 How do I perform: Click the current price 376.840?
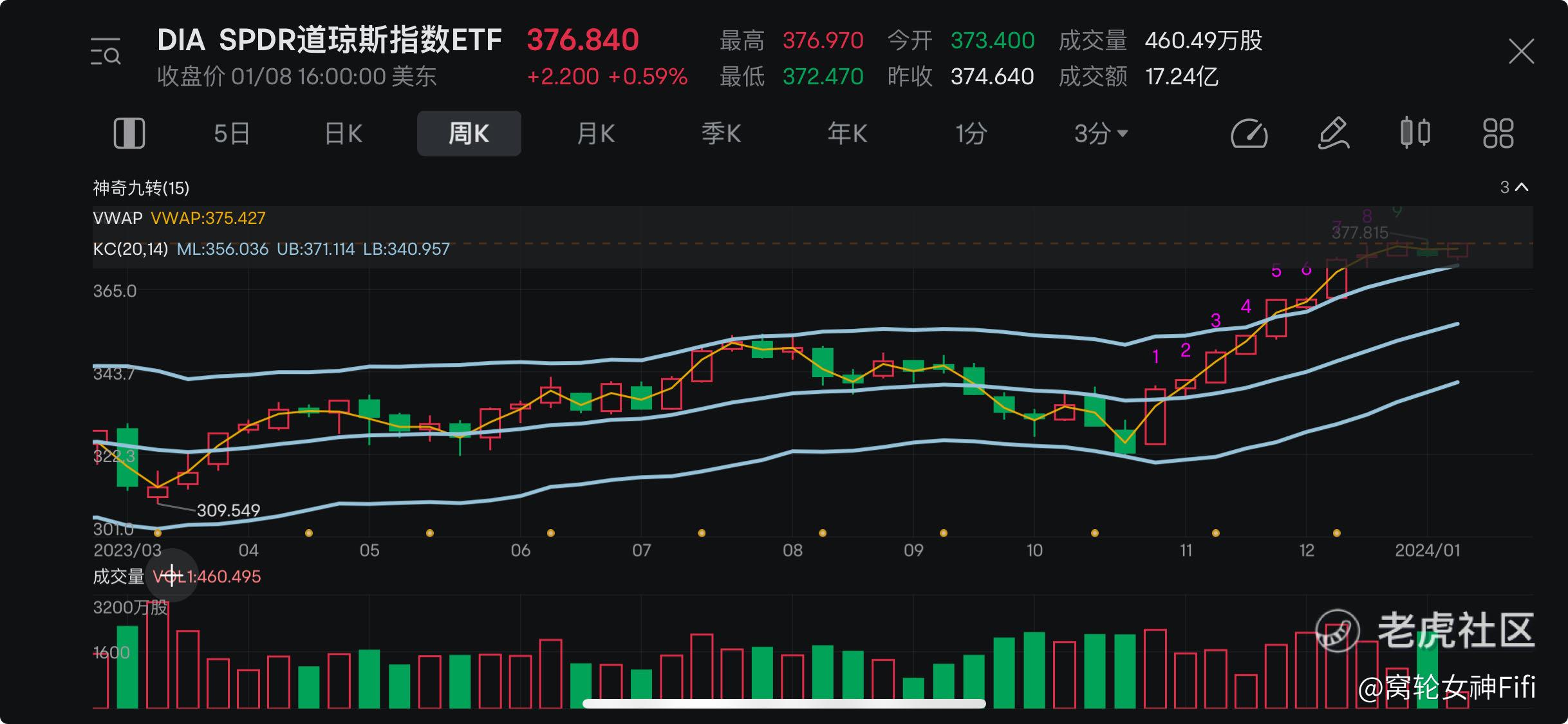coord(583,40)
